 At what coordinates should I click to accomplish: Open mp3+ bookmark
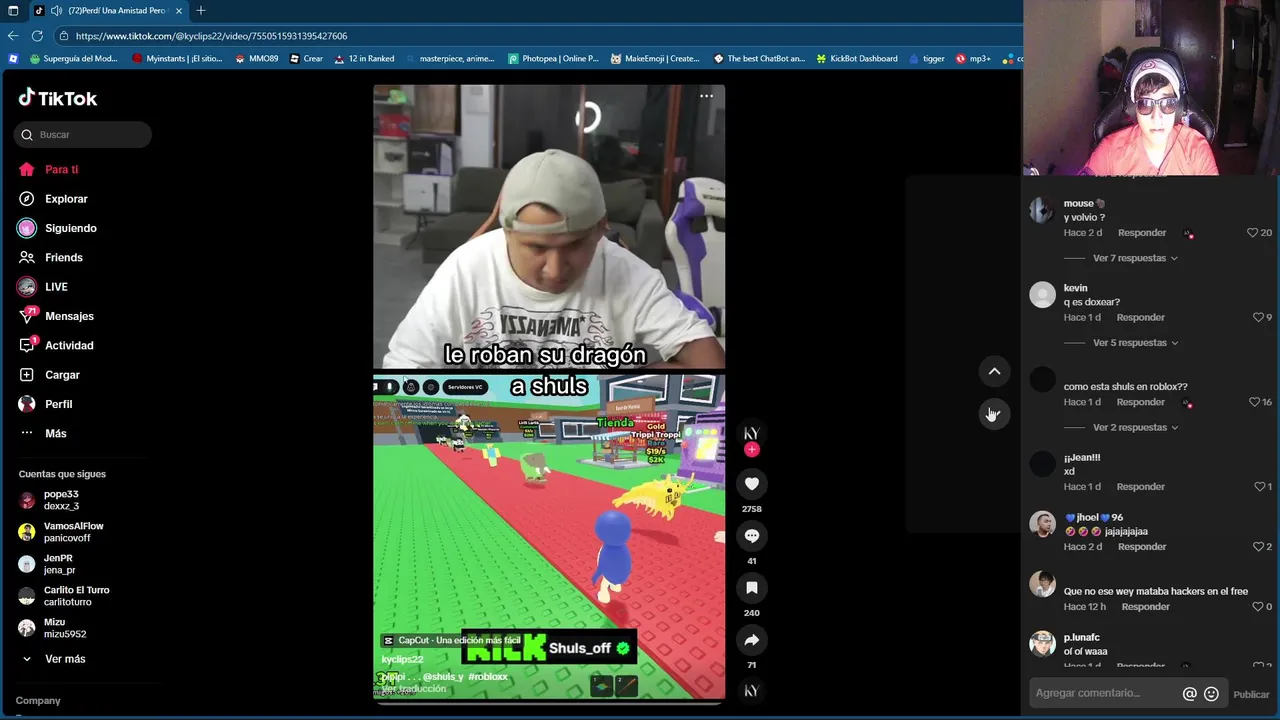point(973,59)
